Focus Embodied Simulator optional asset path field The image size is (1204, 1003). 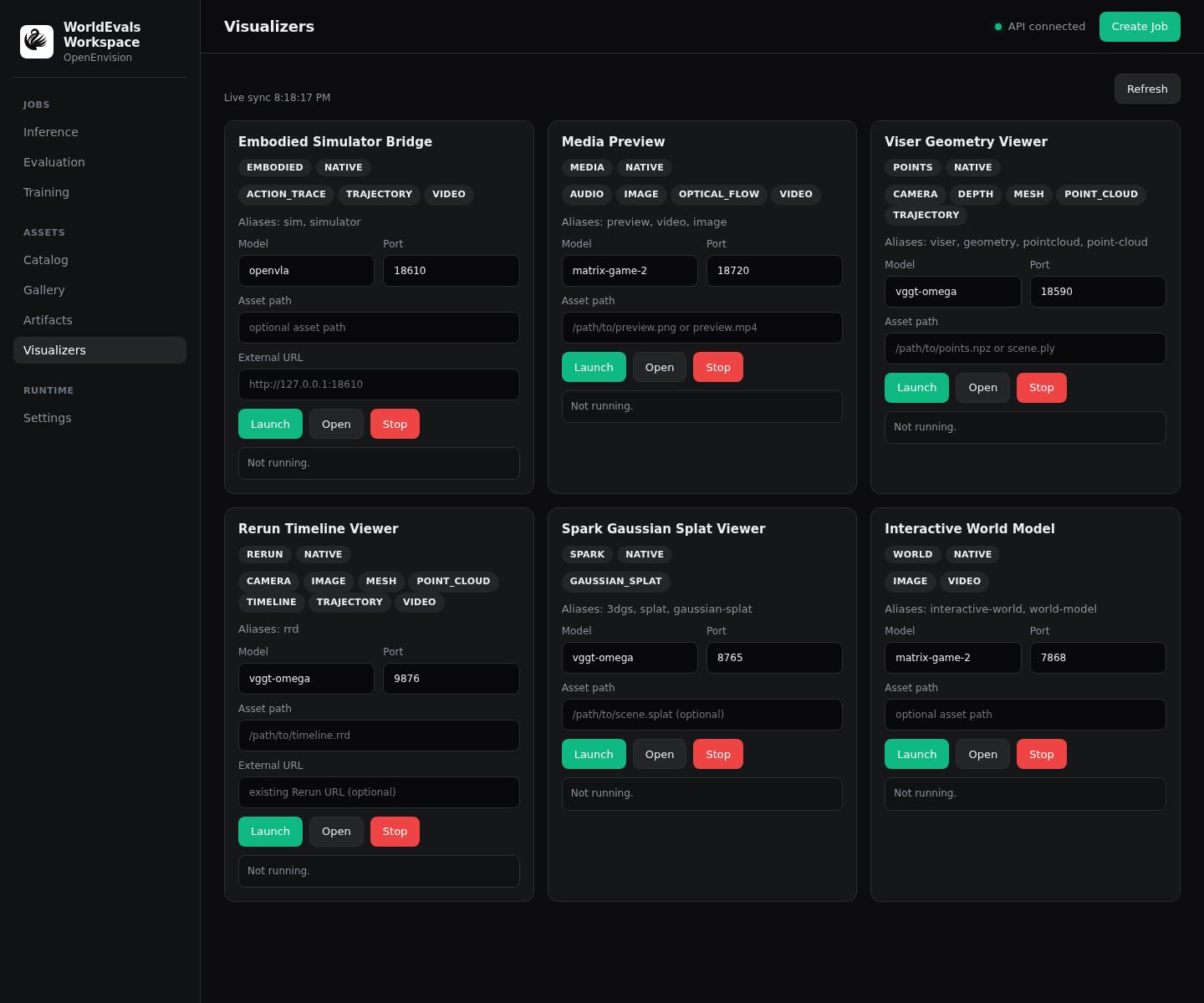pyautogui.click(x=379, y=328)
